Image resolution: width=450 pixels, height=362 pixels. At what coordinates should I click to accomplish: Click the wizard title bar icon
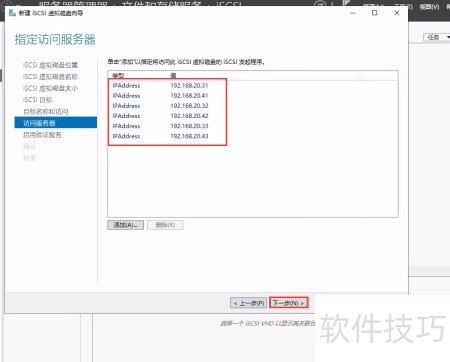point(12,13)
